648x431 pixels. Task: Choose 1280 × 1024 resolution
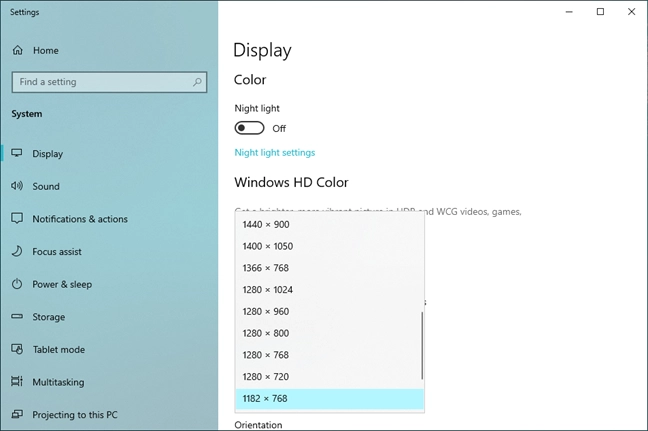329,290
